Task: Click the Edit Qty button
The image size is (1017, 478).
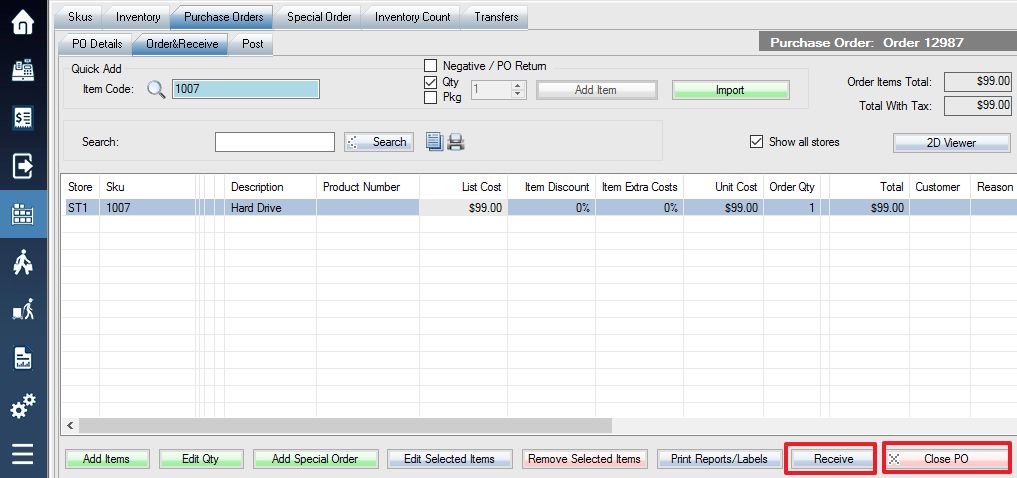Action: click(201, 459)
